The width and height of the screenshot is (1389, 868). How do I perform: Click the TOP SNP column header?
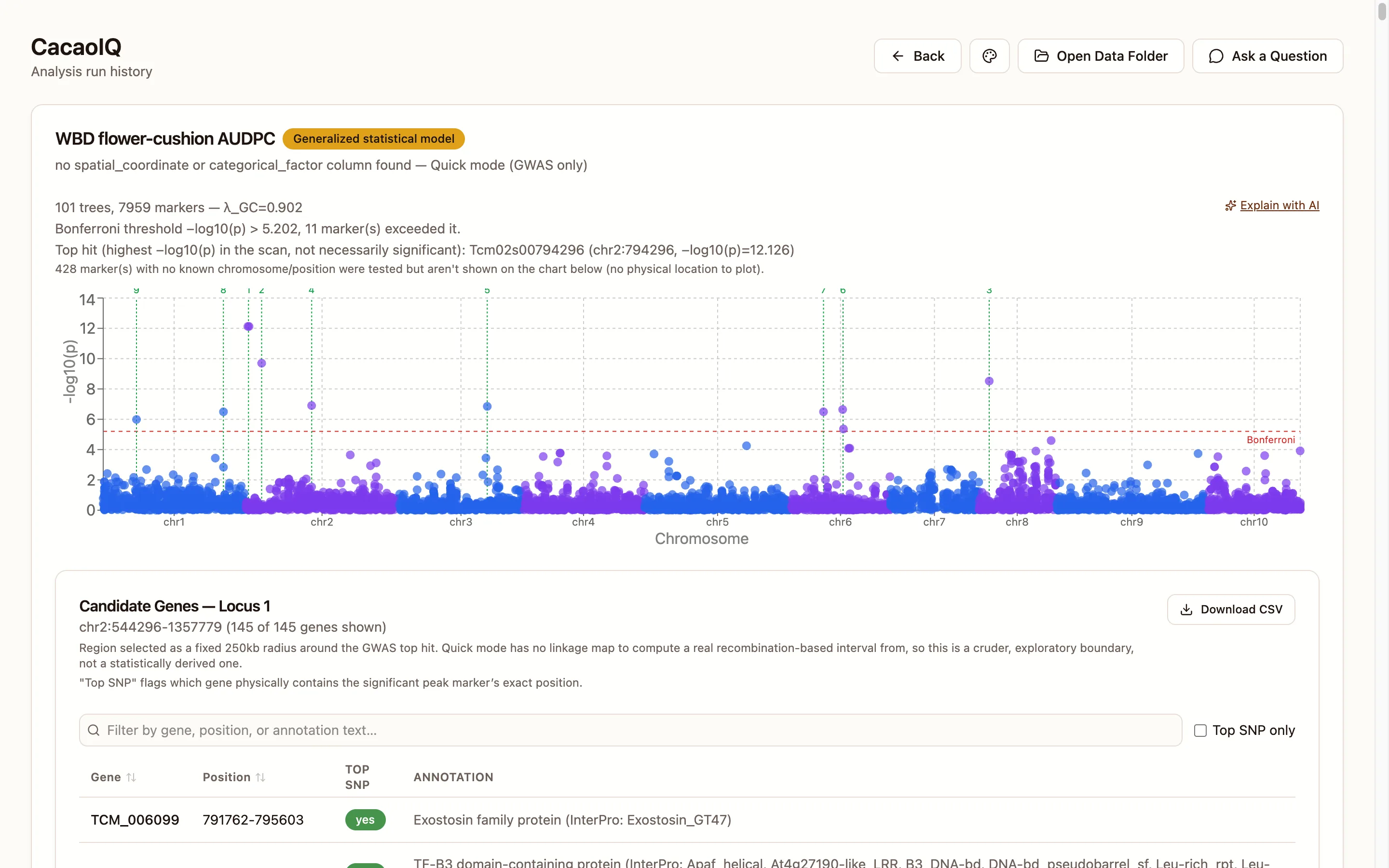[357, 777]
